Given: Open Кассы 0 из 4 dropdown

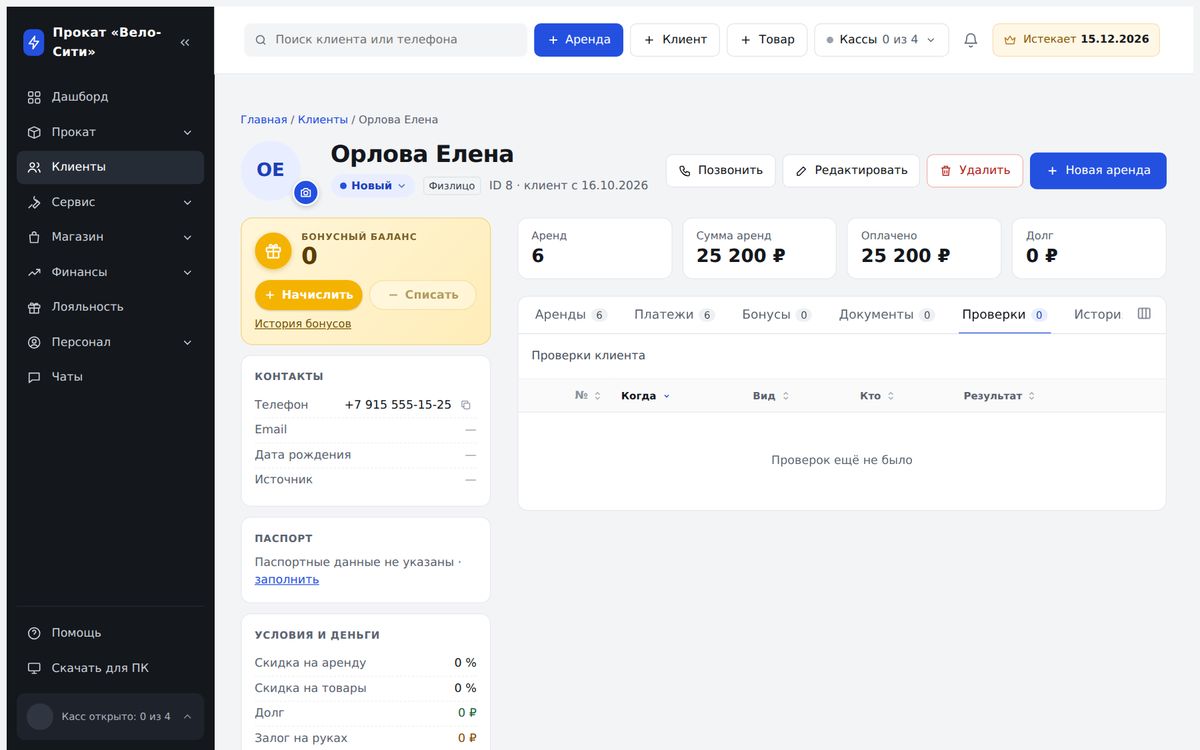Looking at the screenshot, I should tap(881, 40).
